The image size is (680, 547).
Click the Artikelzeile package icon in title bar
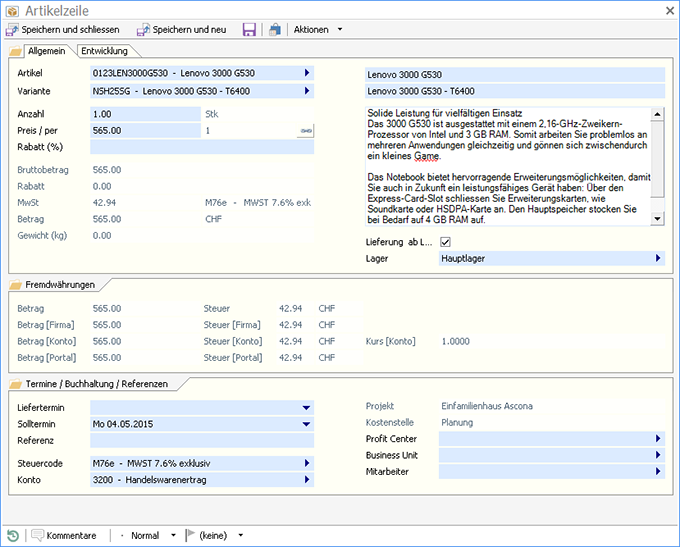pyautogui.click(x=12, y=10)
